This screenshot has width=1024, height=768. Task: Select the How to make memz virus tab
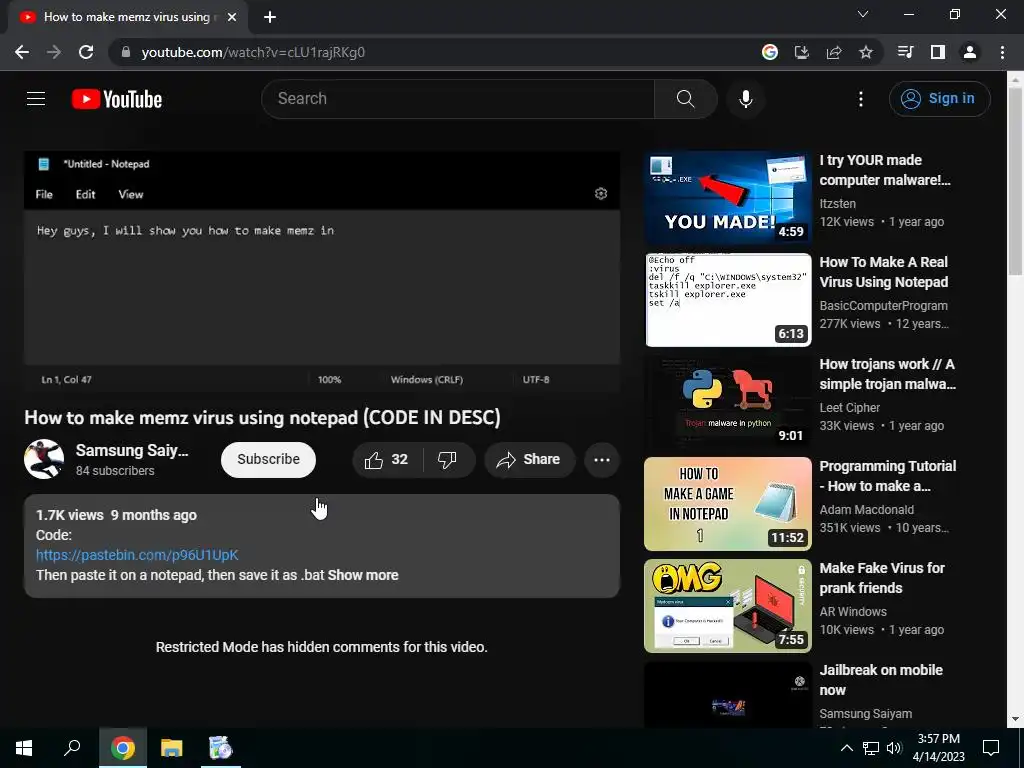pyautogui.click(x=127, y=17)
